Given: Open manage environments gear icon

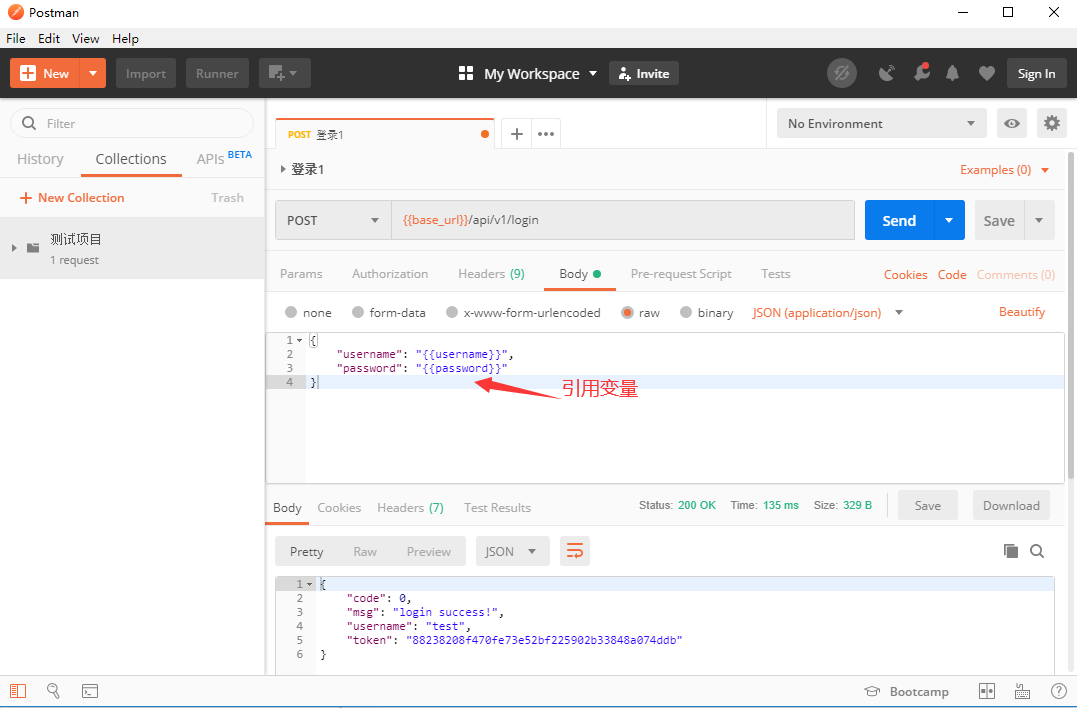Looking at the screenshot, I should point(1052,124).
